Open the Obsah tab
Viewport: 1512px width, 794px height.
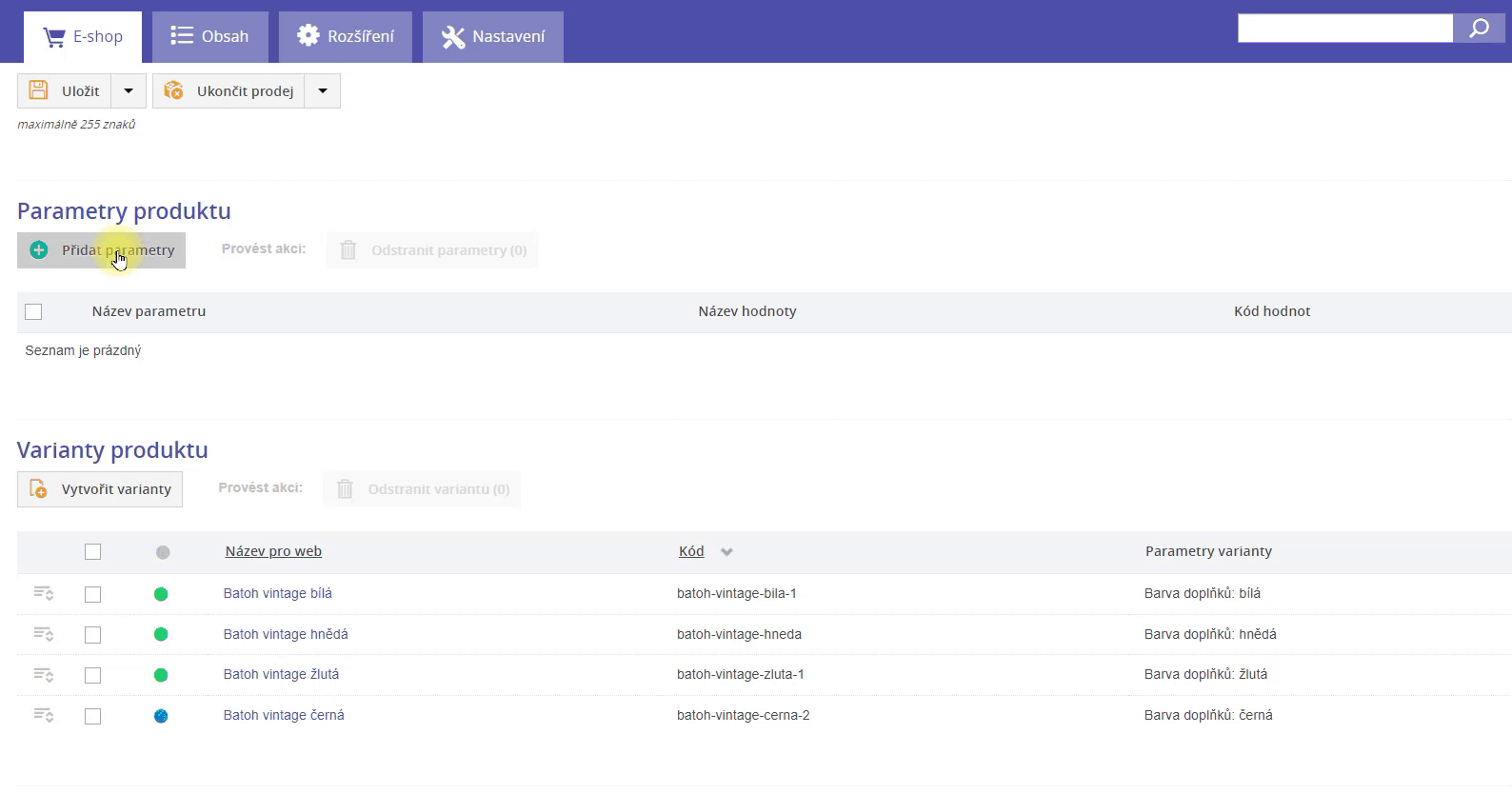pyautogui.click(x=209, y=36)
